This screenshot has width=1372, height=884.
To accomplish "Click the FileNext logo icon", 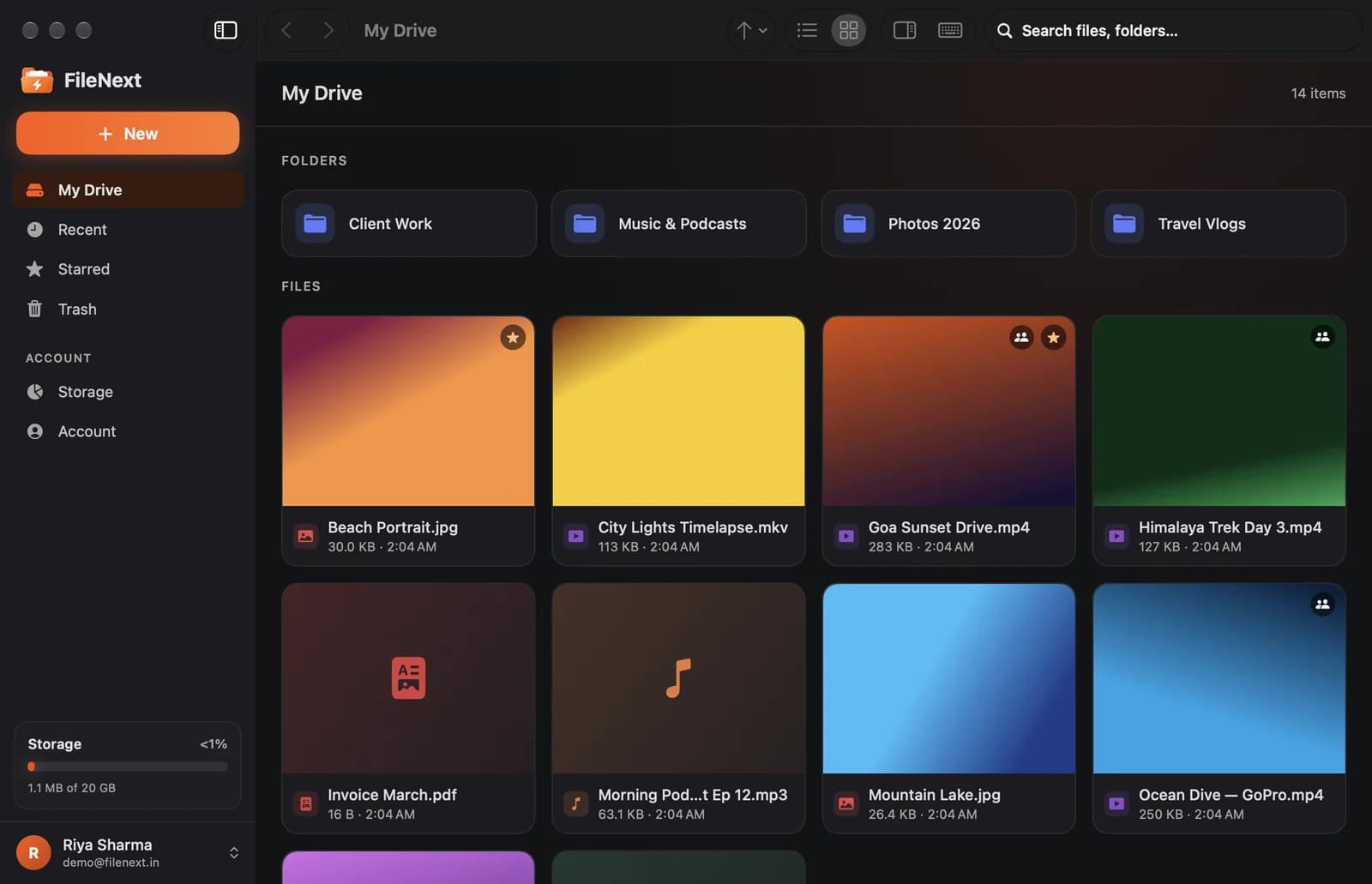I will pos(37,80).
